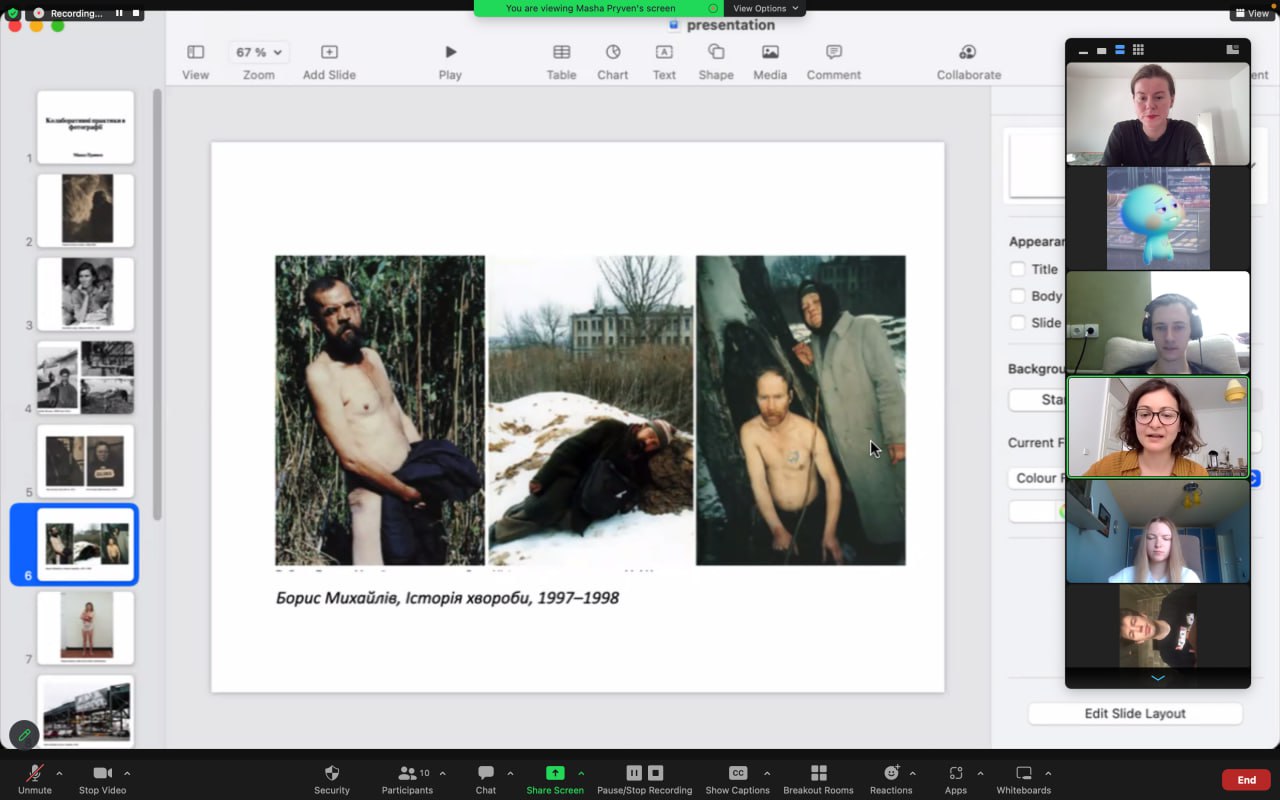Screen dimensions: 1280x800
Task: Click the green Share Screen icon
Action: click(x=555, y=773)
